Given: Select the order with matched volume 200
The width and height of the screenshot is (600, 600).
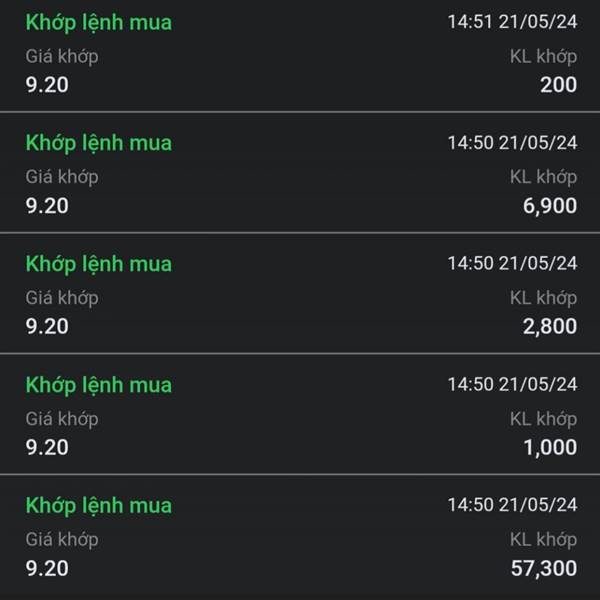Looking at the screenshot, I should 300,55.
